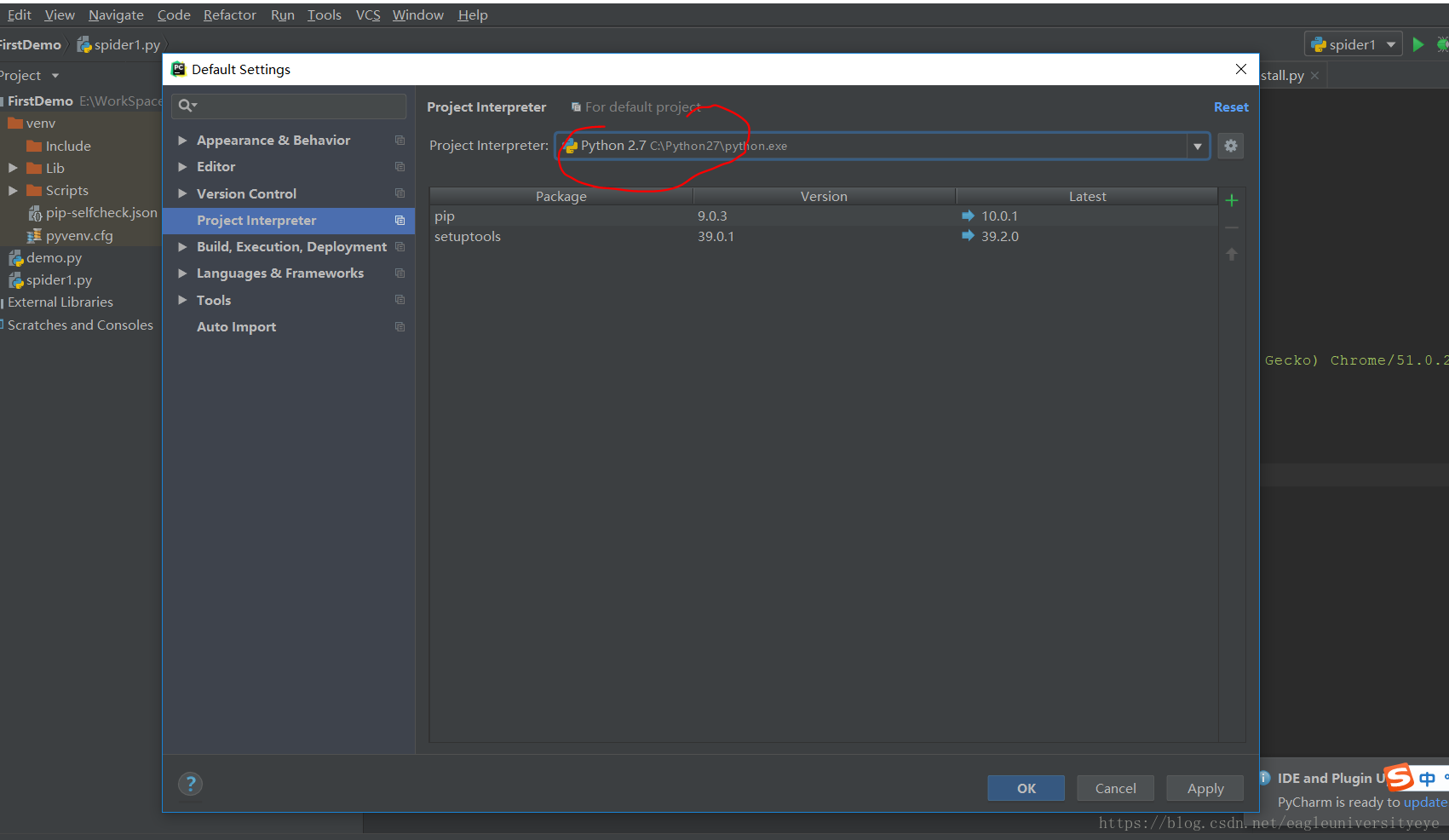Click the OK button
Image resolution: width=1449 pixels, height=840 pixels.
coord(1026,788)
